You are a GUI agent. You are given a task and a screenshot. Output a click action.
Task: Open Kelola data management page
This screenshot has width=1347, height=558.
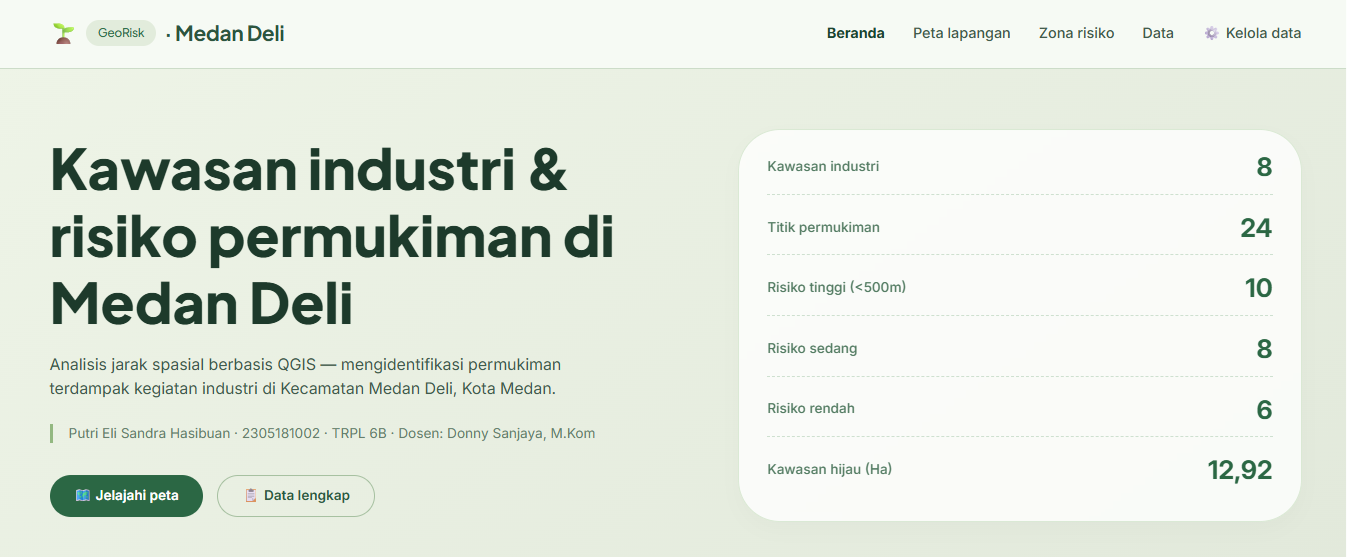point(1253,33)
